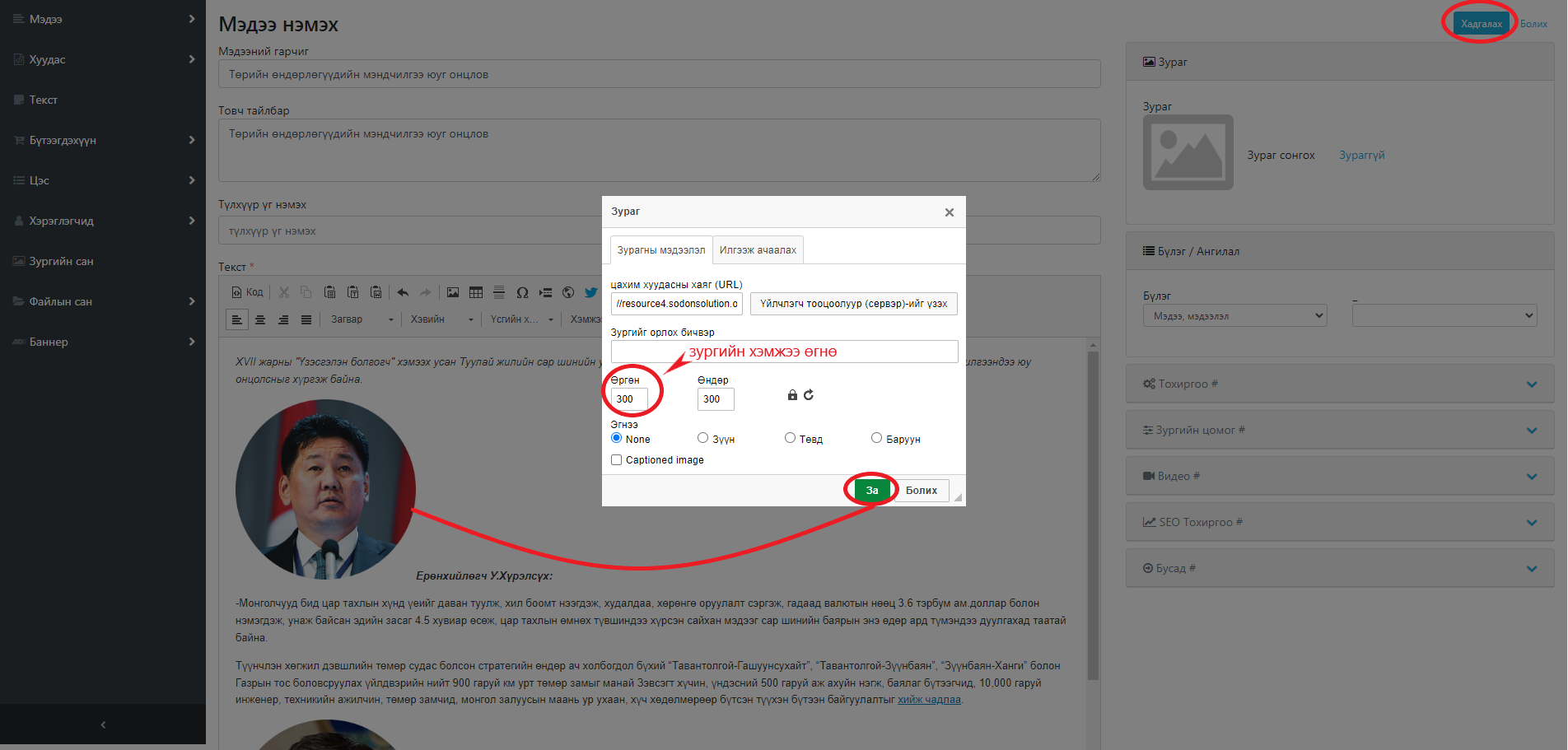
Task: Click the undo arrow in editor toolbar
Action: point(403,292)
